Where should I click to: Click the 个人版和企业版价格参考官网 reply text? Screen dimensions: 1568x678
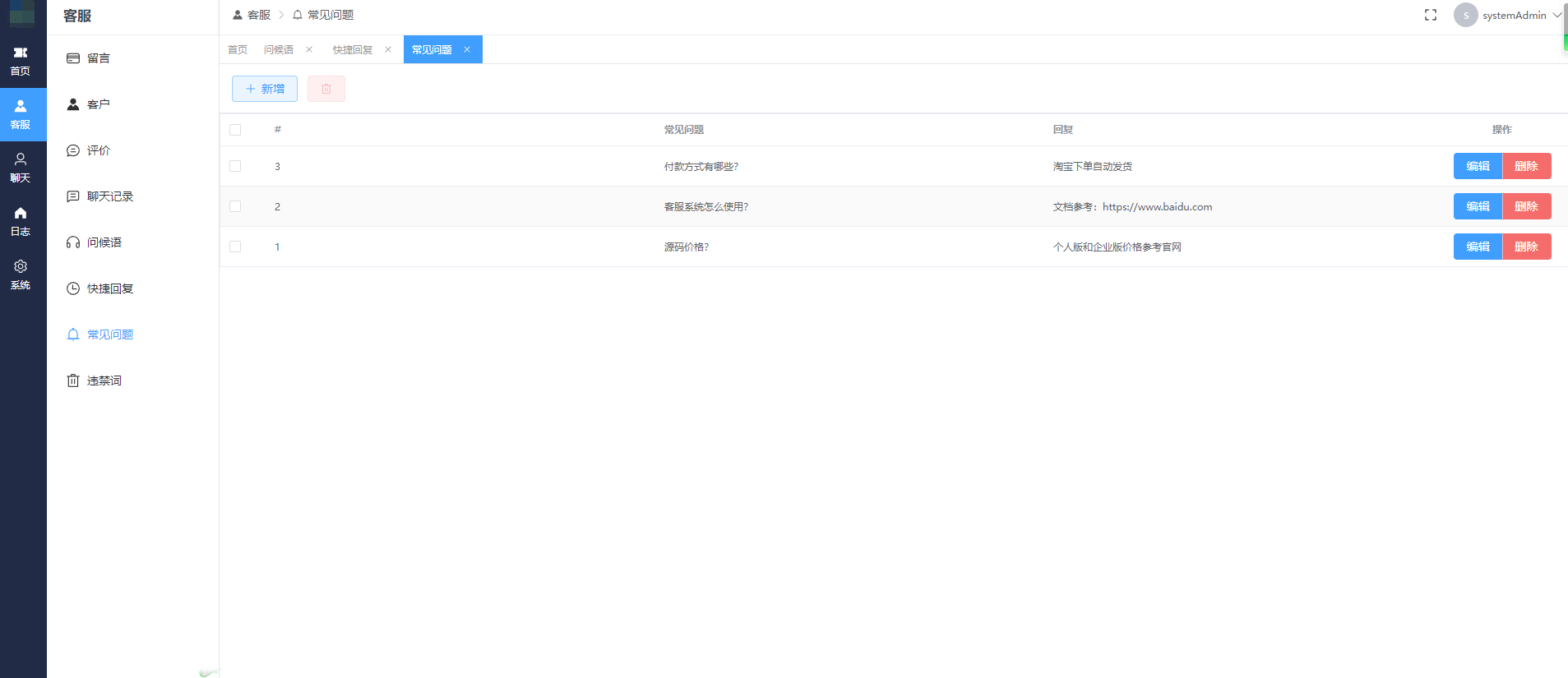click(x=1117, y=247)
